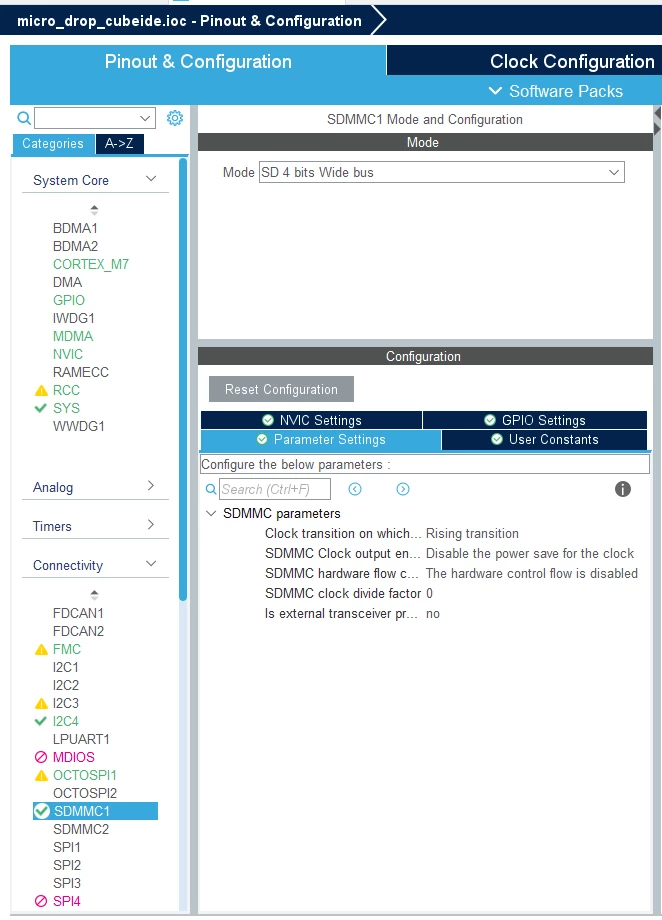The image size is (662, 920).
Task: Select OCTOSPI2 peripheral
Action: [85, 793]
